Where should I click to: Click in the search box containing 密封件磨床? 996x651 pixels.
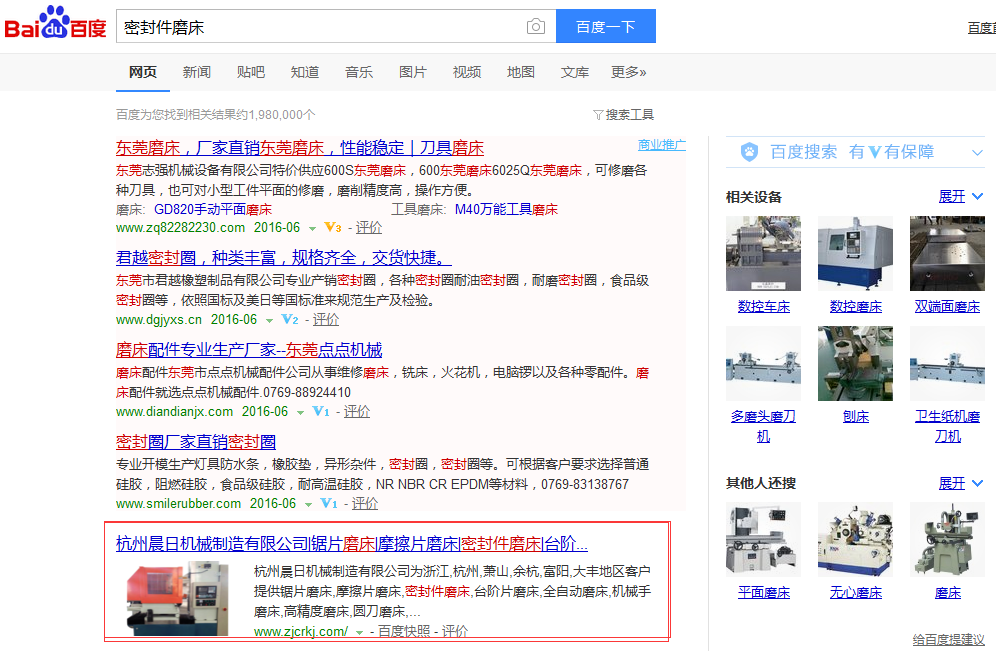[320, 27]
